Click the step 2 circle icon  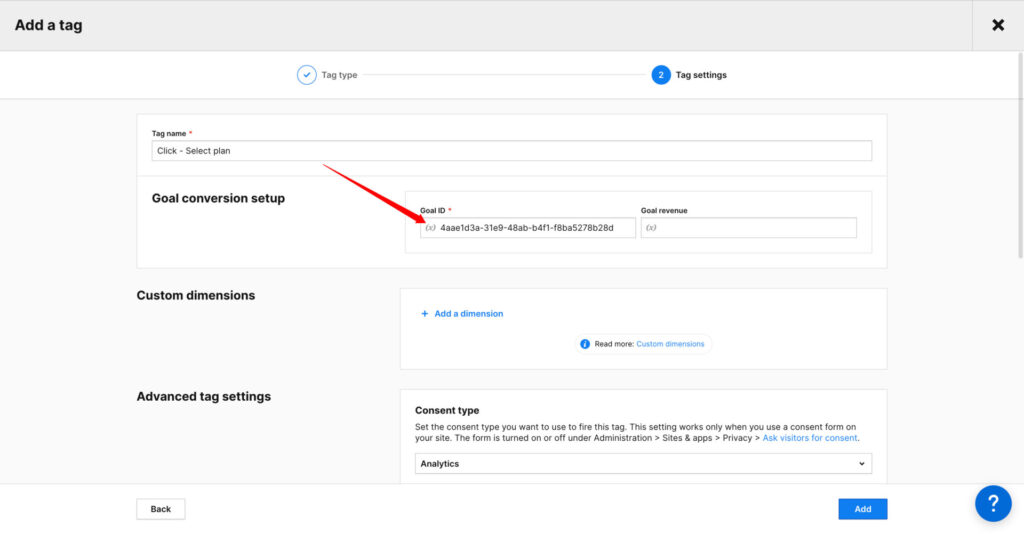[x=660, y=75]
